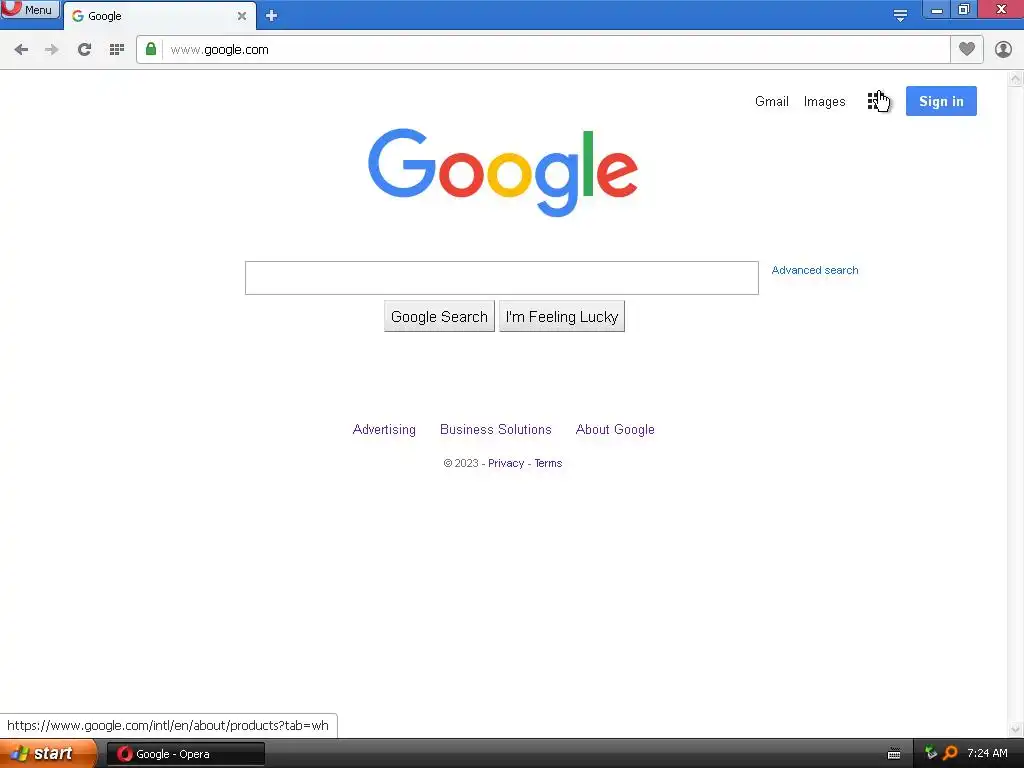Open a new tab with plus icon

(x=272, y=16)
